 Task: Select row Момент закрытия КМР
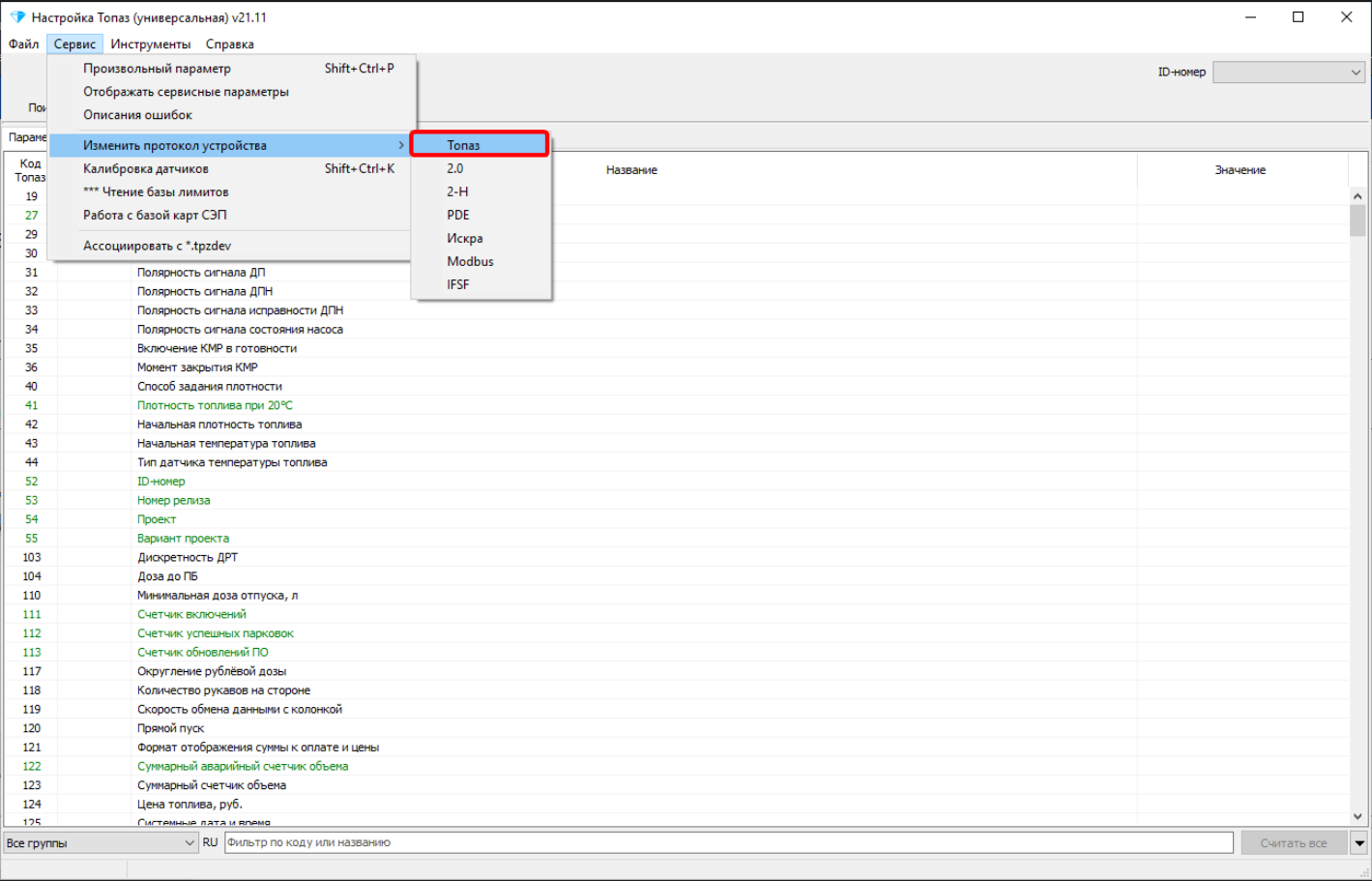(677, 367)
